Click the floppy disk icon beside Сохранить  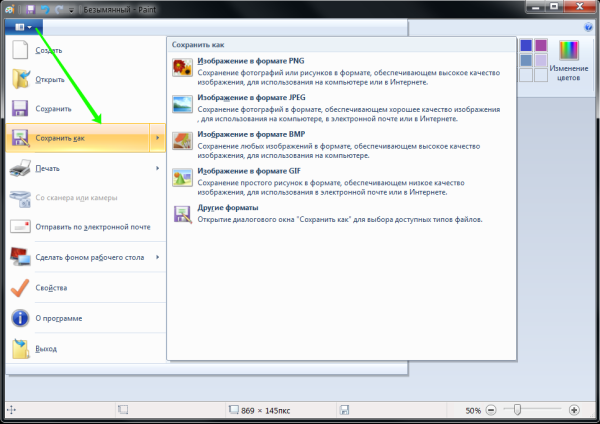click(20, 108)
